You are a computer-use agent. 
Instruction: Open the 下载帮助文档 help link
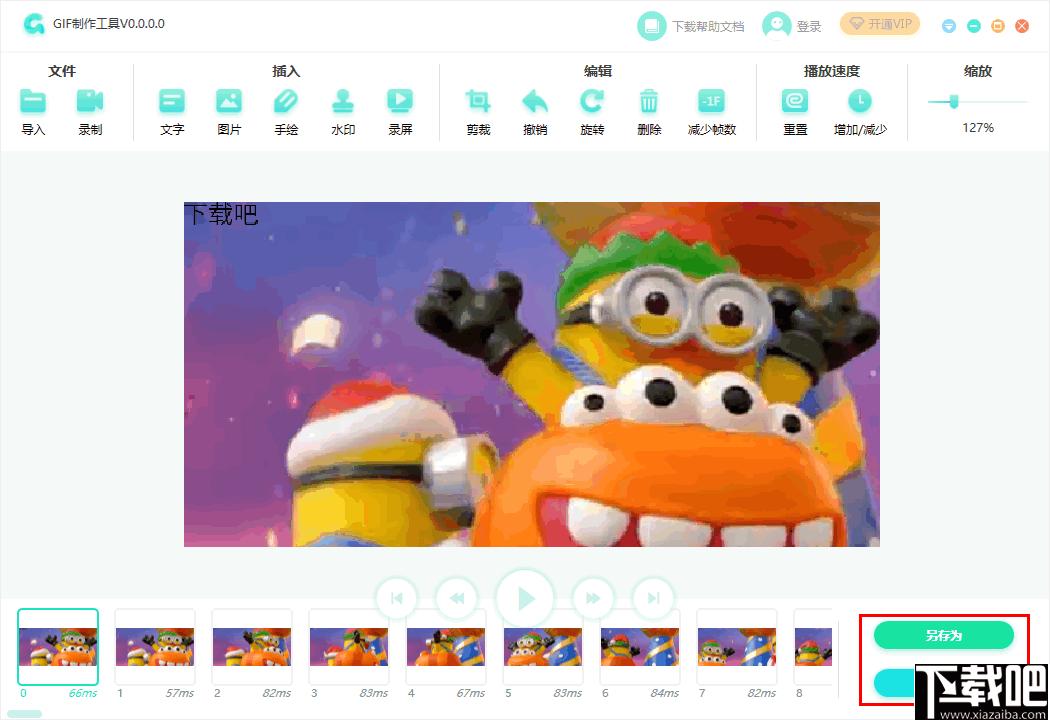[x=691, y=26]
